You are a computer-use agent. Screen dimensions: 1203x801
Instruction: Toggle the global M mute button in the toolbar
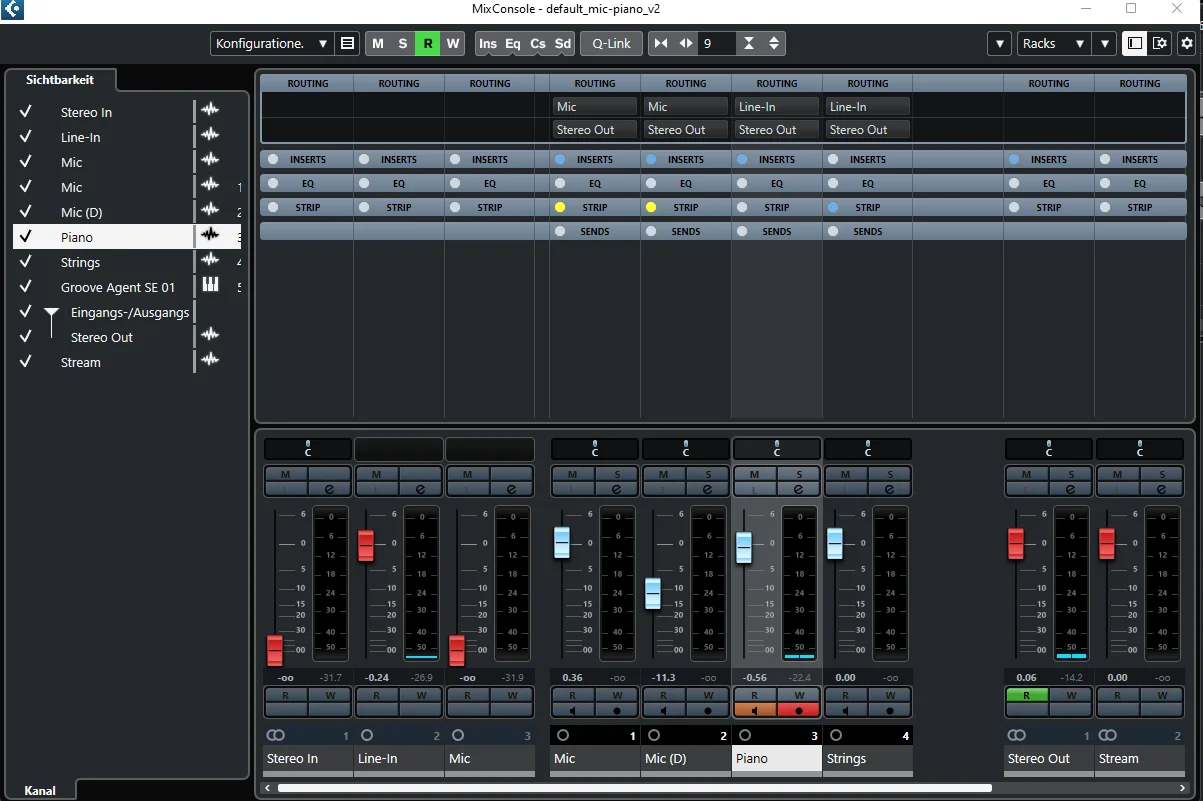click(378, 43)
